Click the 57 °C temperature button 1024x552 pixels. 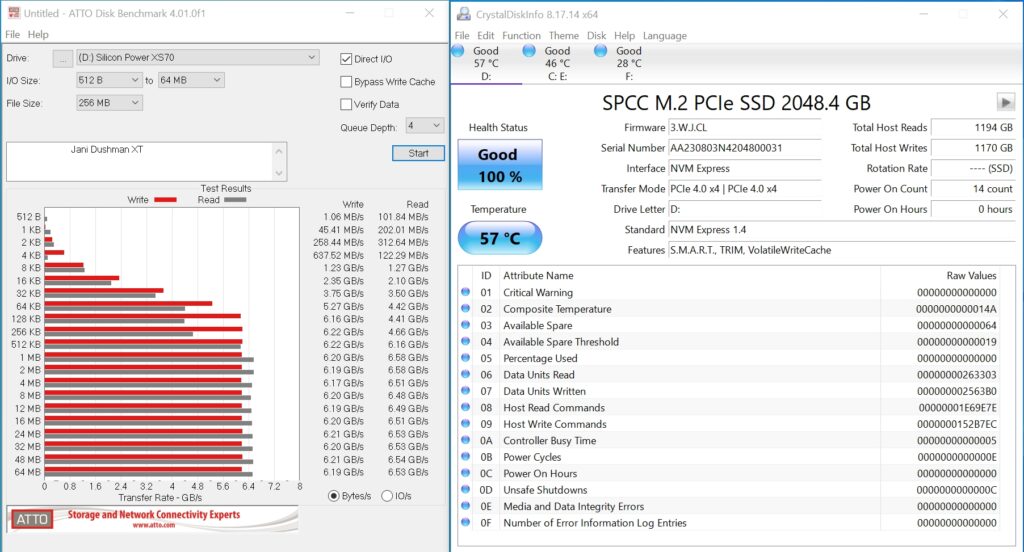[500, 238]
